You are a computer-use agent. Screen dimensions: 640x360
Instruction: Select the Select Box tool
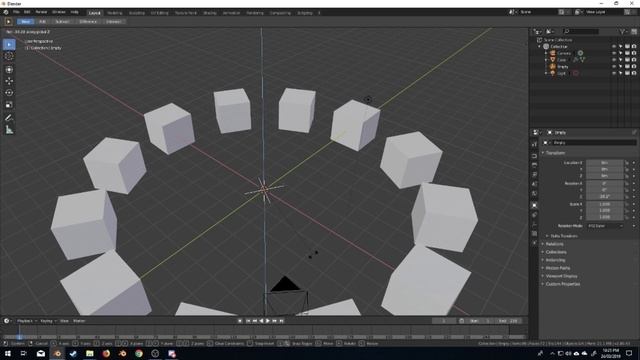click(9, 44)
